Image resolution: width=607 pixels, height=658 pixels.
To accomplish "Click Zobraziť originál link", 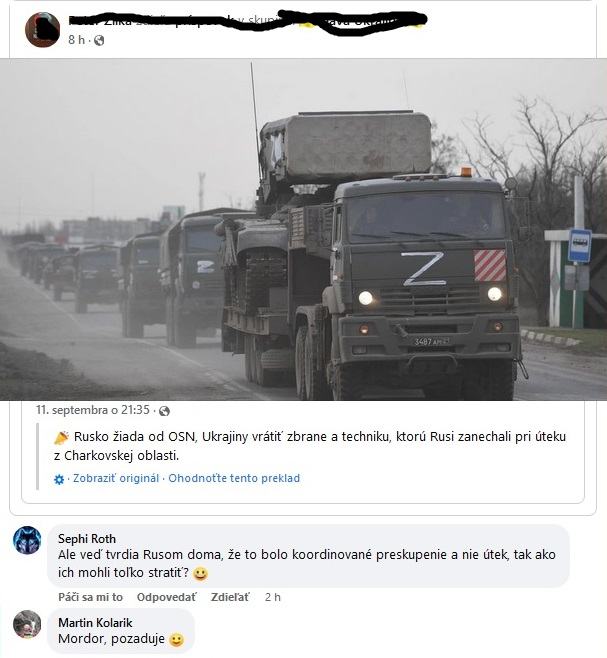I will pyautogui.click(x=116, y=478).
